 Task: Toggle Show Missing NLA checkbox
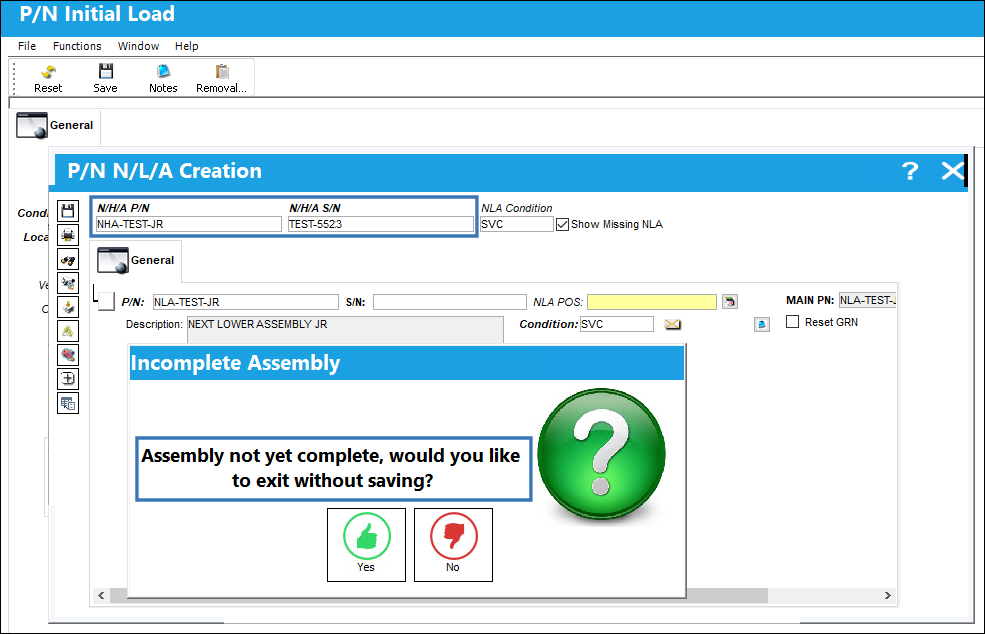(x=562, y=224)
